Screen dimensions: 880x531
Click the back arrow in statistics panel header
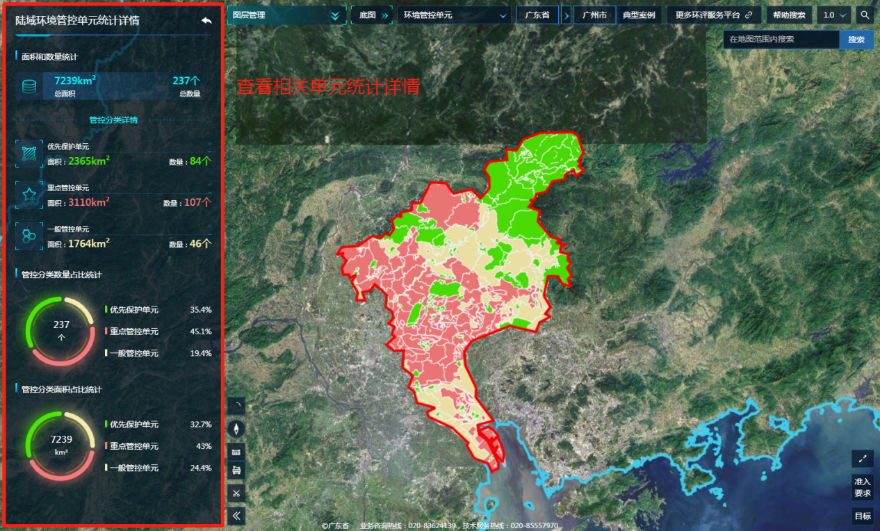pos(206,21)
